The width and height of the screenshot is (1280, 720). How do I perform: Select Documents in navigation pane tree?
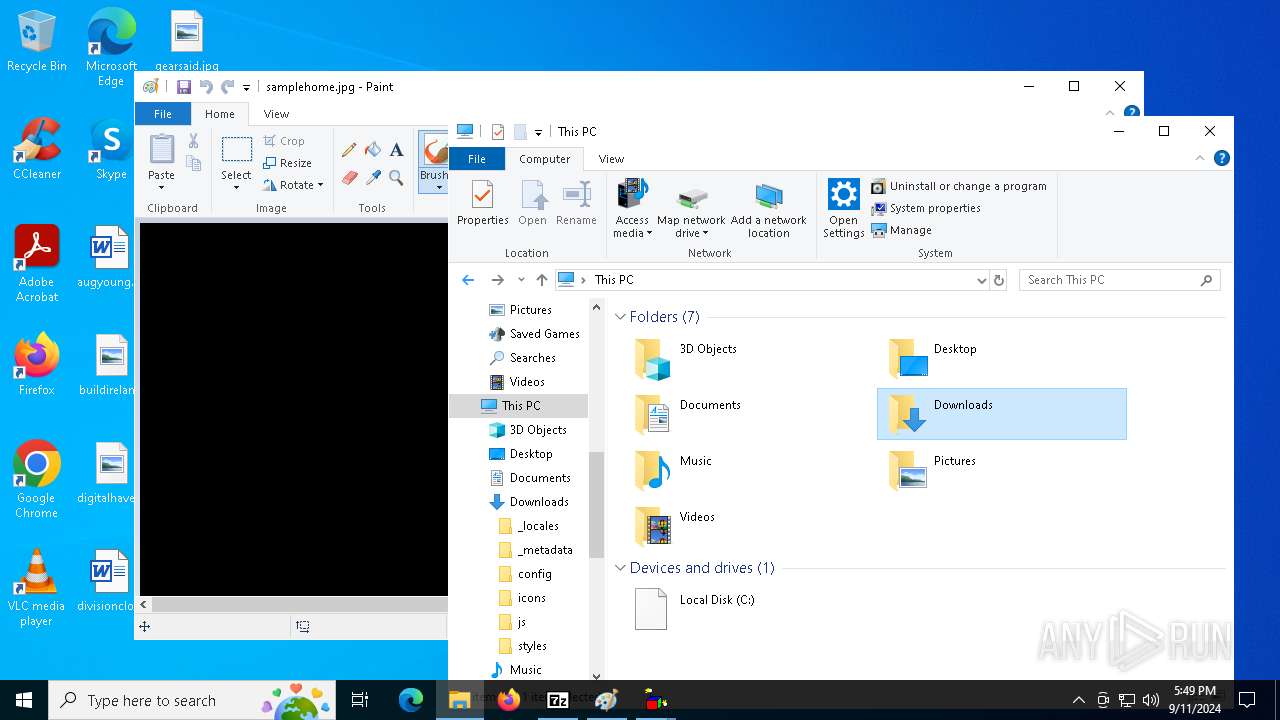[529, 478]
